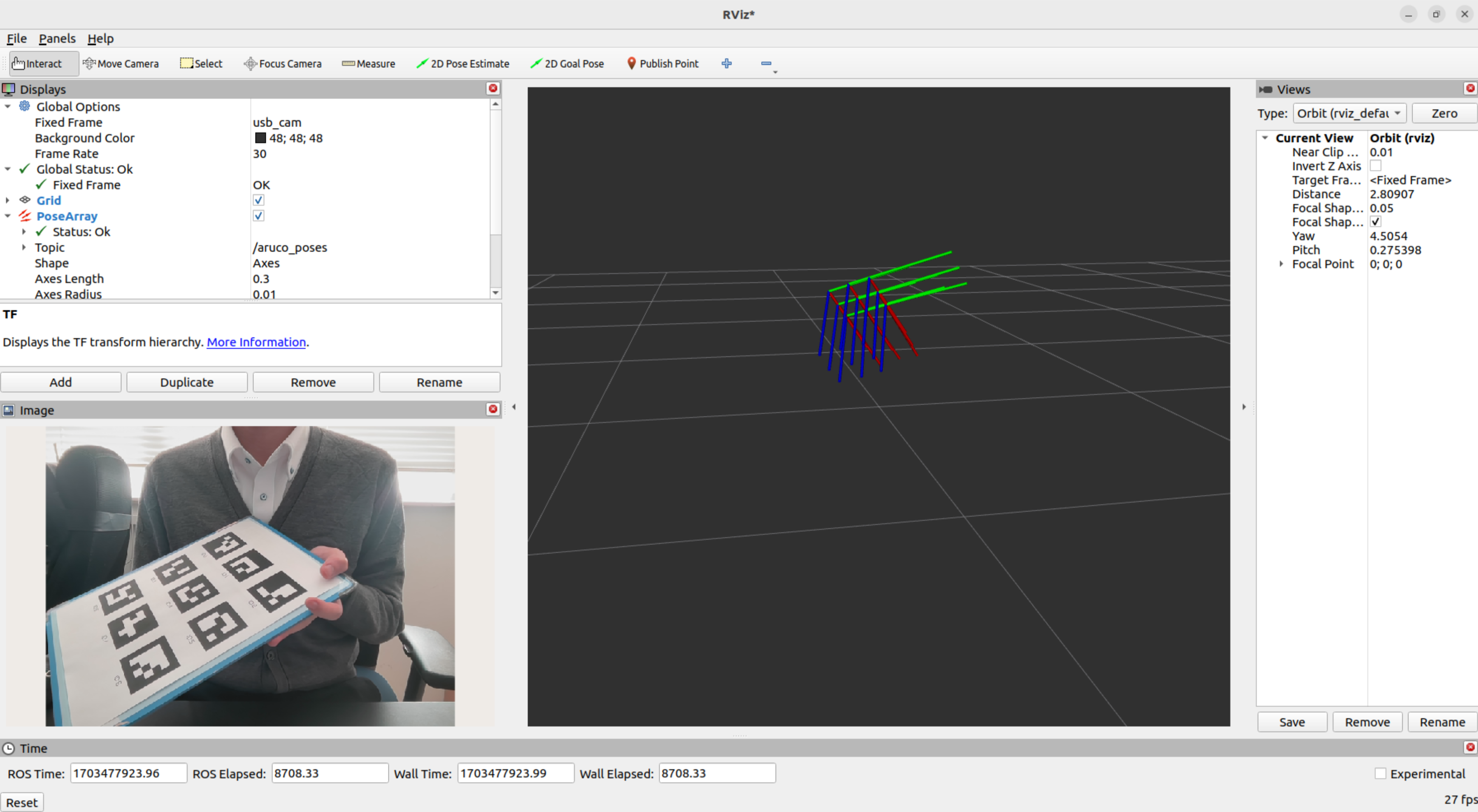Expand the Focal Point property

click(x=1280, y=264)
